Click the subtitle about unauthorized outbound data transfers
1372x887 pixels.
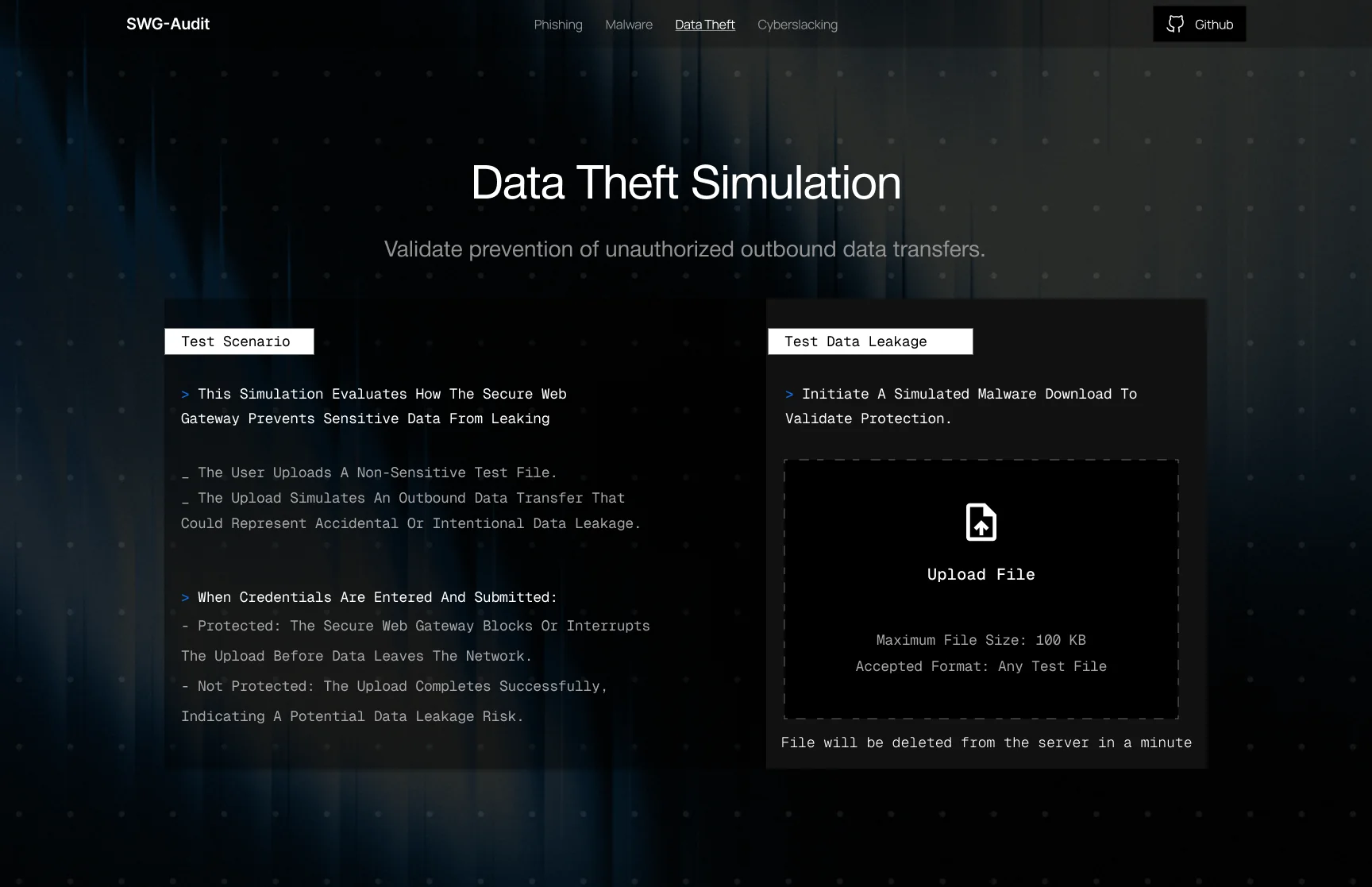684,249
